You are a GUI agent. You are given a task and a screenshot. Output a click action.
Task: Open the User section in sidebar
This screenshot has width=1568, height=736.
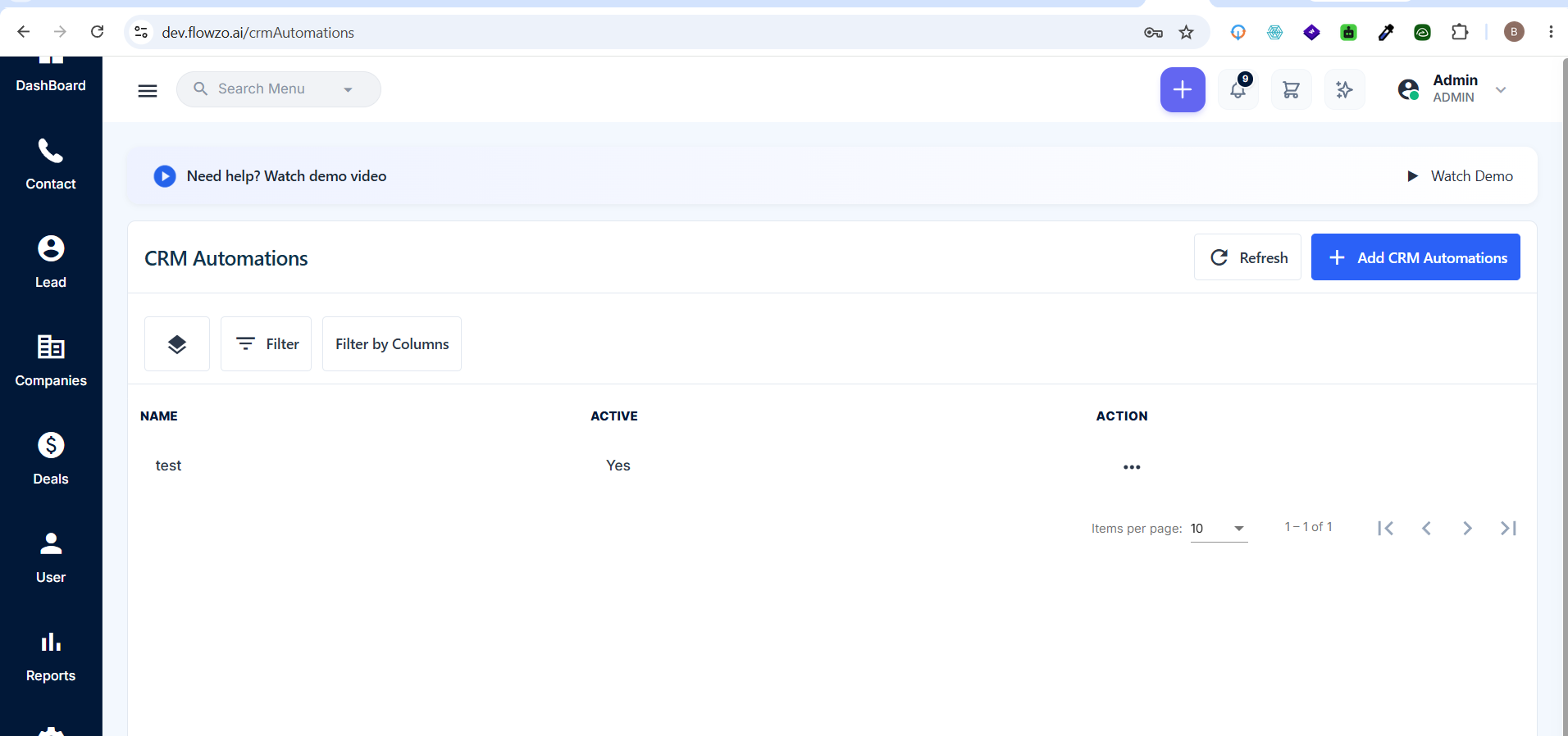coord(51,558)
